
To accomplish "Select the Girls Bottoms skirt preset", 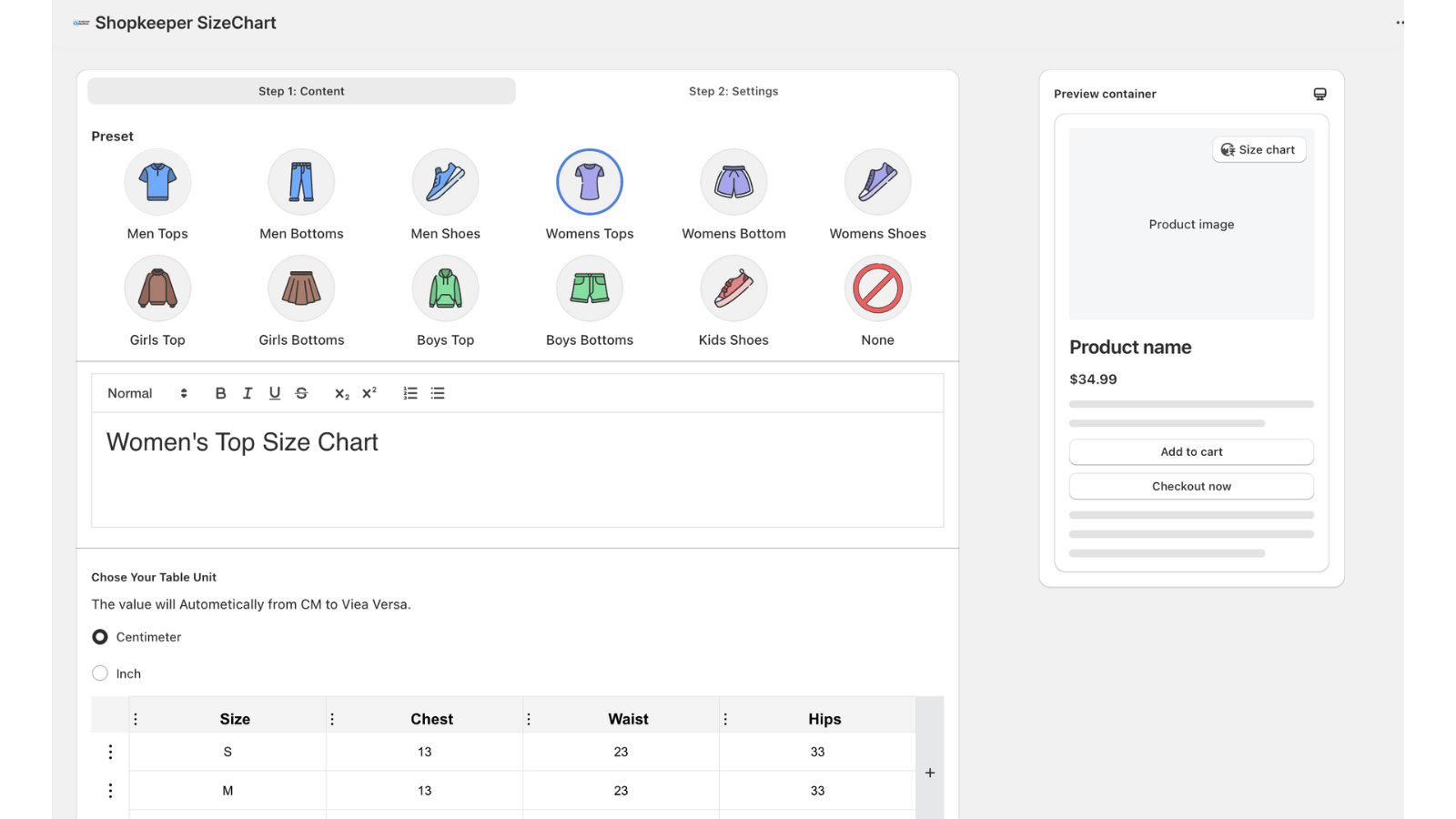I will [301, 288].
